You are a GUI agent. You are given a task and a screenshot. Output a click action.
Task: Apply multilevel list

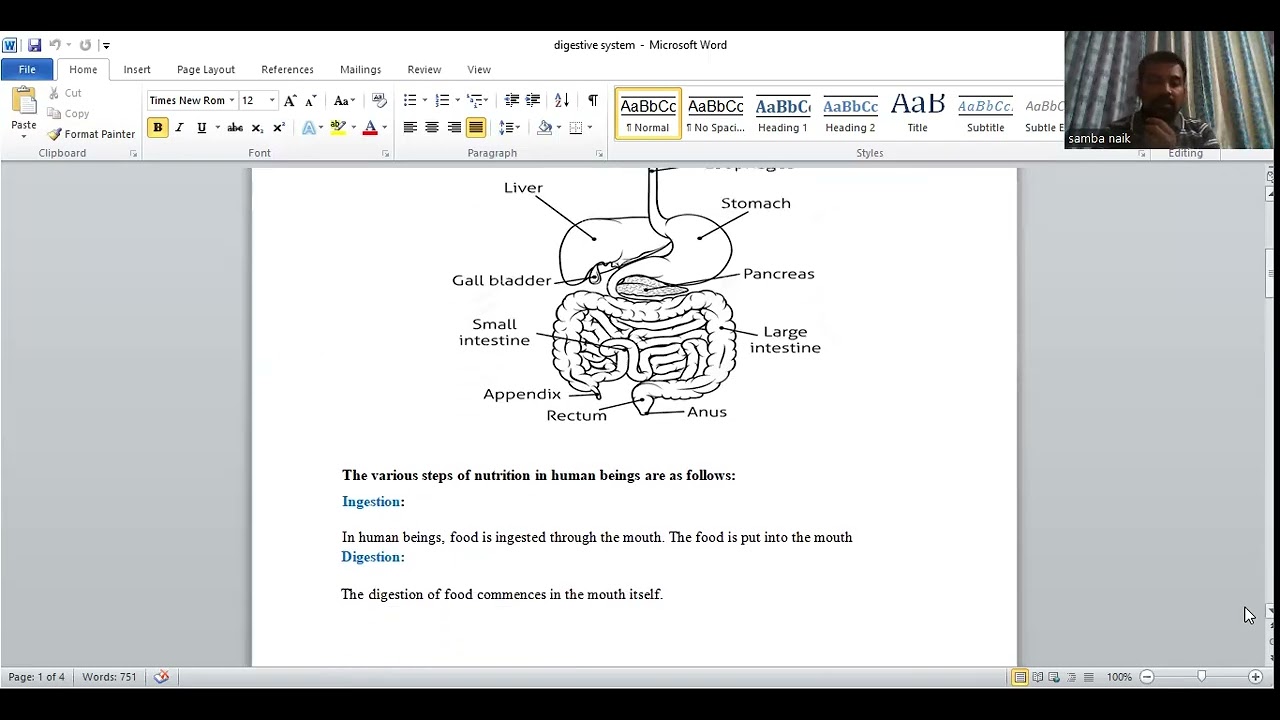point(475,100)
